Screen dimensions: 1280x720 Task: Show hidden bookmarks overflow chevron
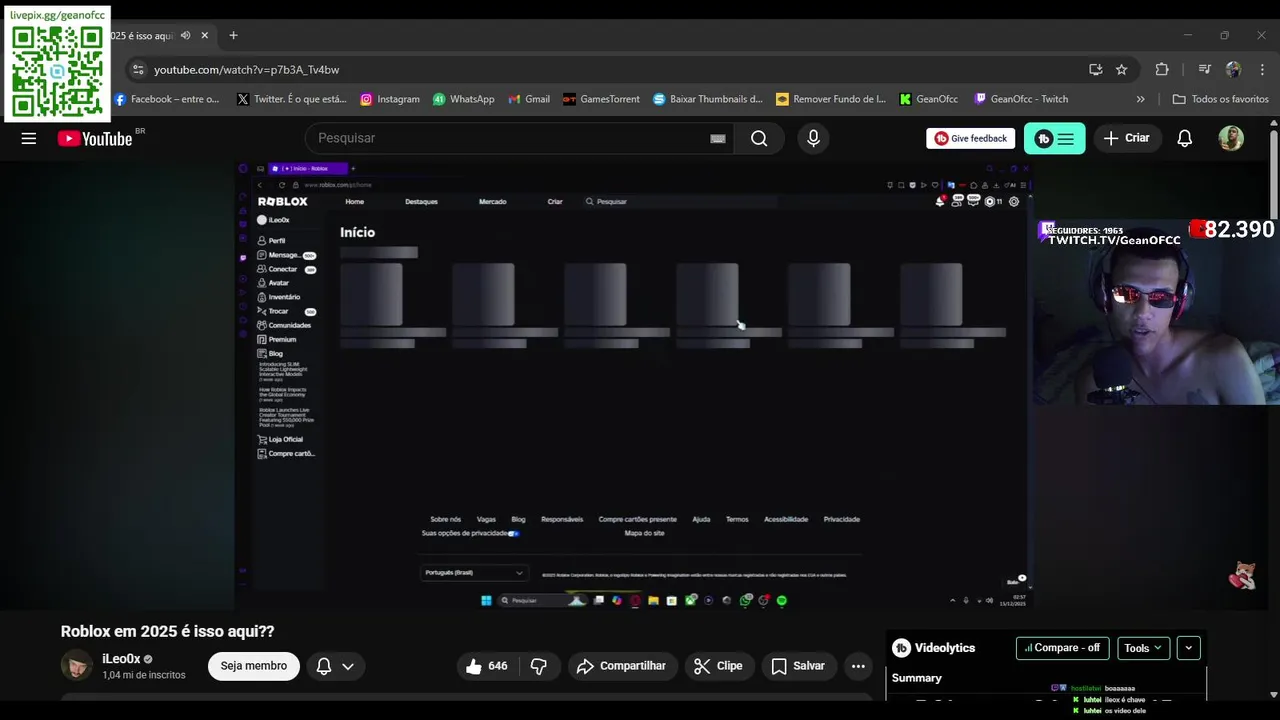coord(1140,99)
